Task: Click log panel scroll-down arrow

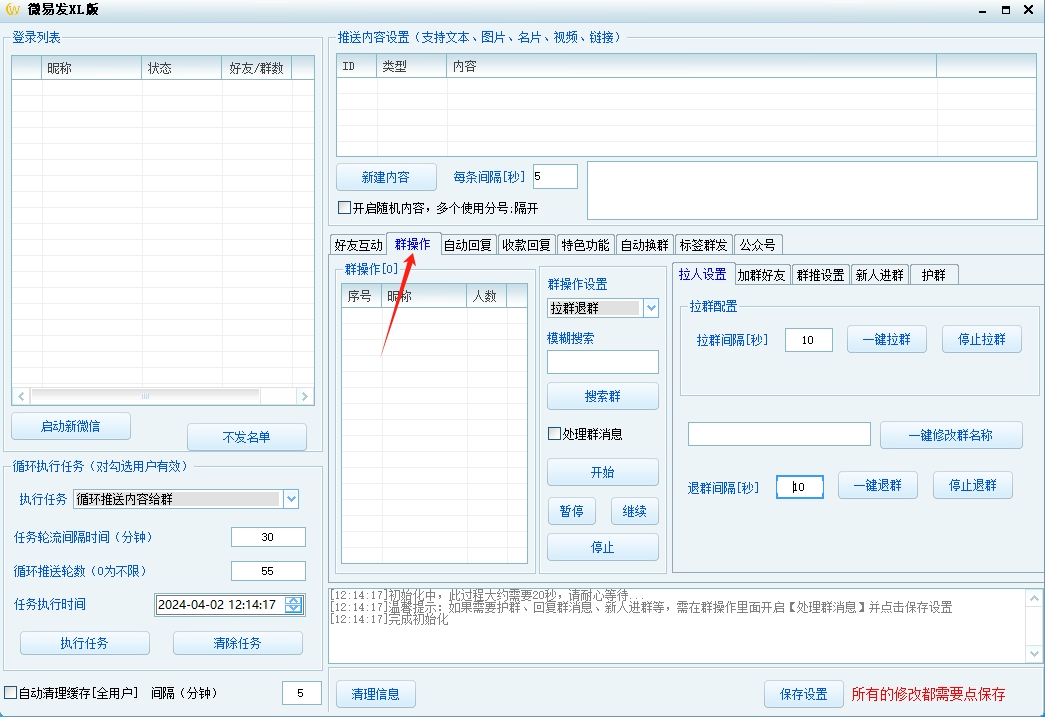Action: coord(1034,654)
